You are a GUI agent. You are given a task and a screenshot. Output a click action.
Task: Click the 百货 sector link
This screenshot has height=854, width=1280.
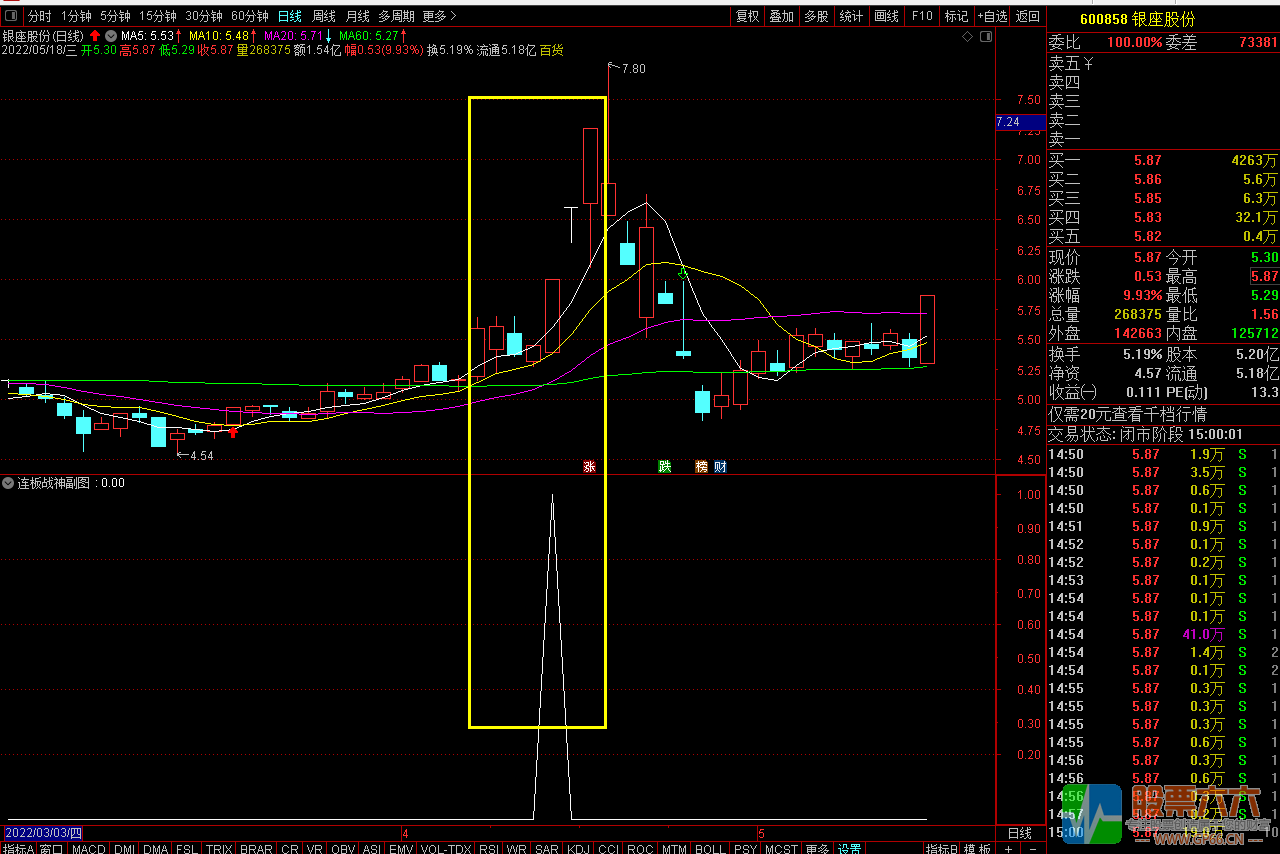coord(552,50)
